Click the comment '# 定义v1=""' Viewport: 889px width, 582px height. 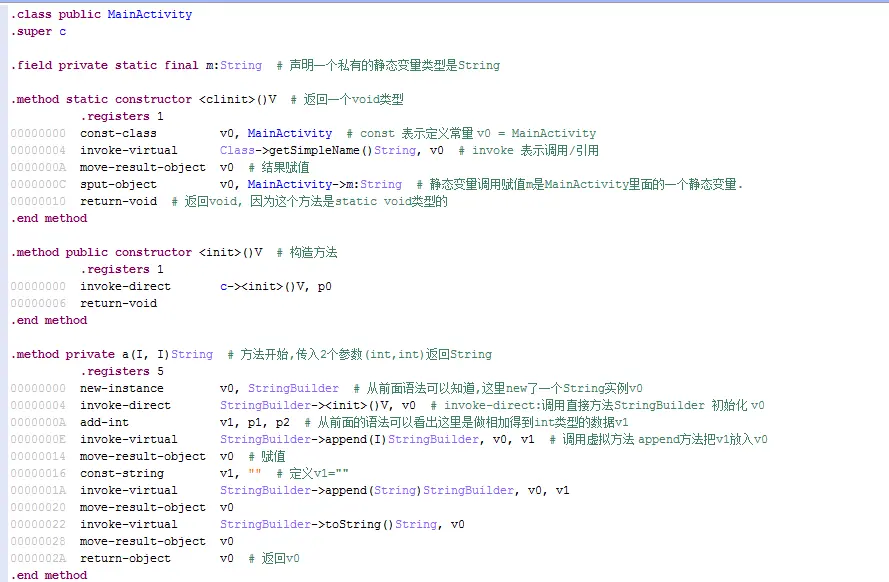tap(312, 473)
